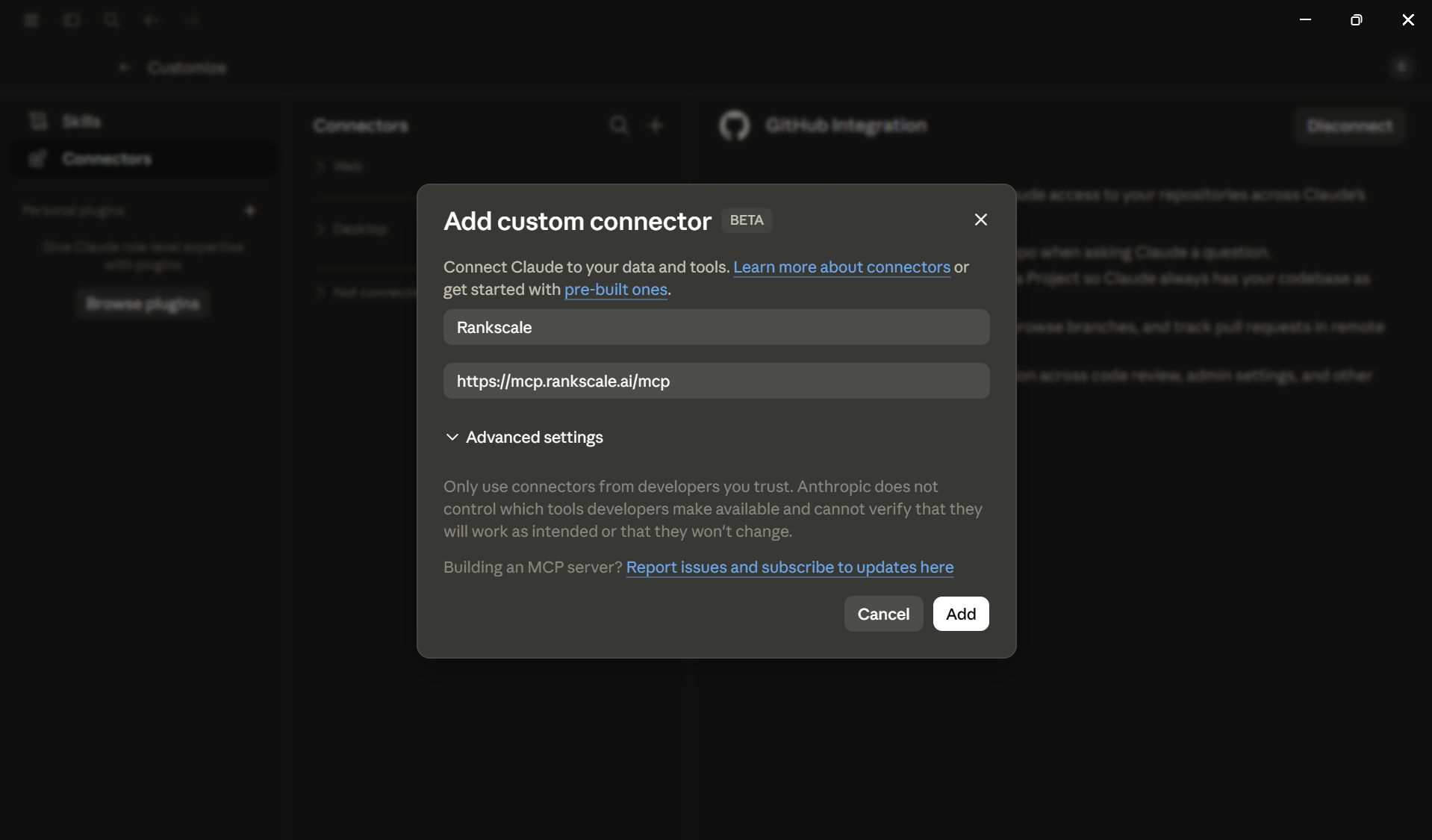Minimize the application window
This screenshot has width=1432, height=840.
tap(1305, 20)
